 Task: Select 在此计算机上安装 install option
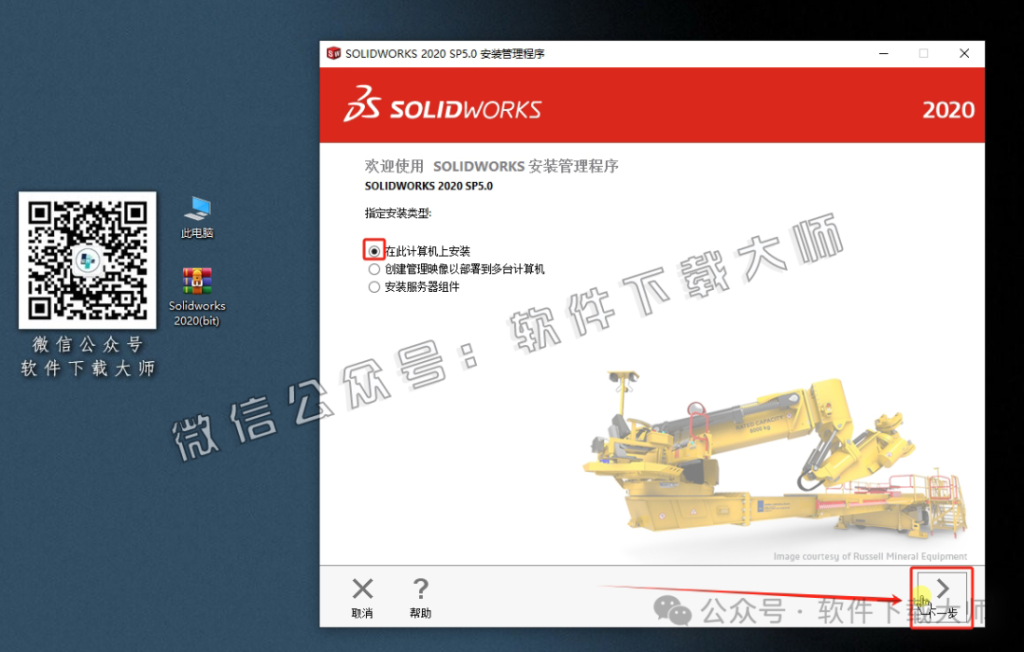(x=374, y=250)
